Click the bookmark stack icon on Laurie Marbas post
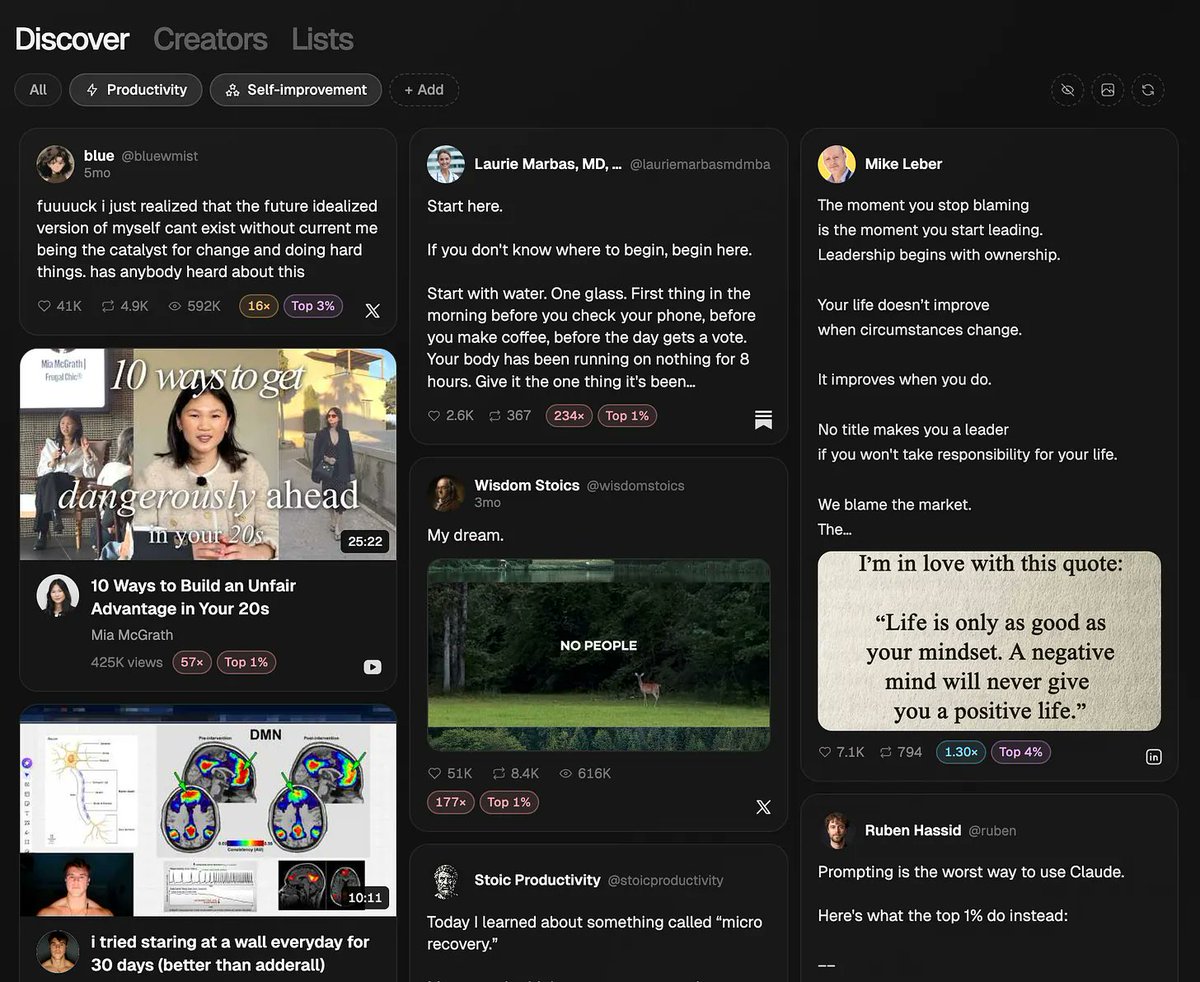This screenshot has height=982, width=1200. [x=763, y=419]
